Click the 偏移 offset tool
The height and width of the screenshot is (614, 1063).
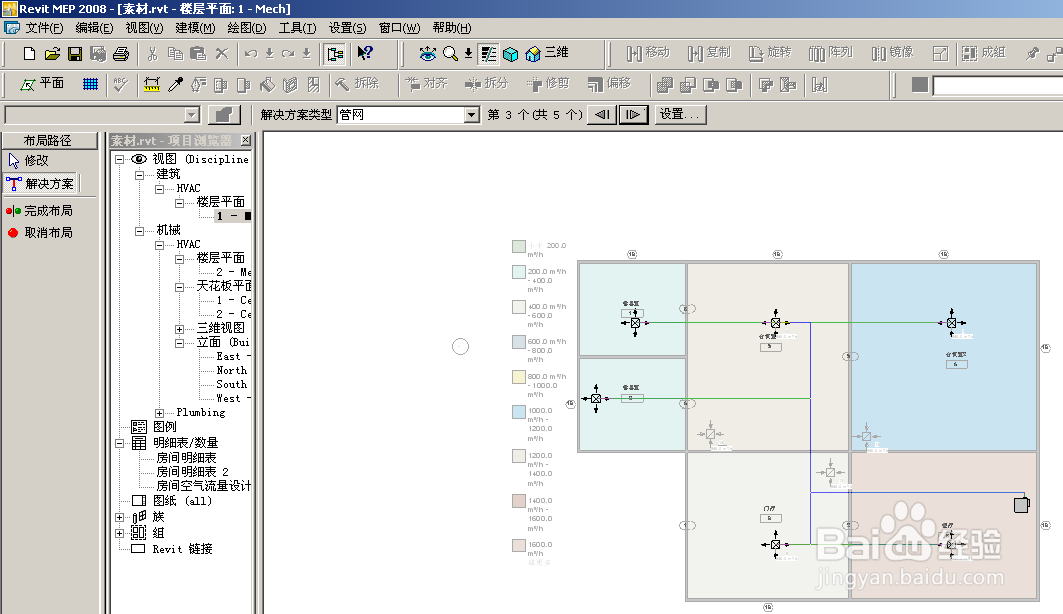tap(609, 84)
